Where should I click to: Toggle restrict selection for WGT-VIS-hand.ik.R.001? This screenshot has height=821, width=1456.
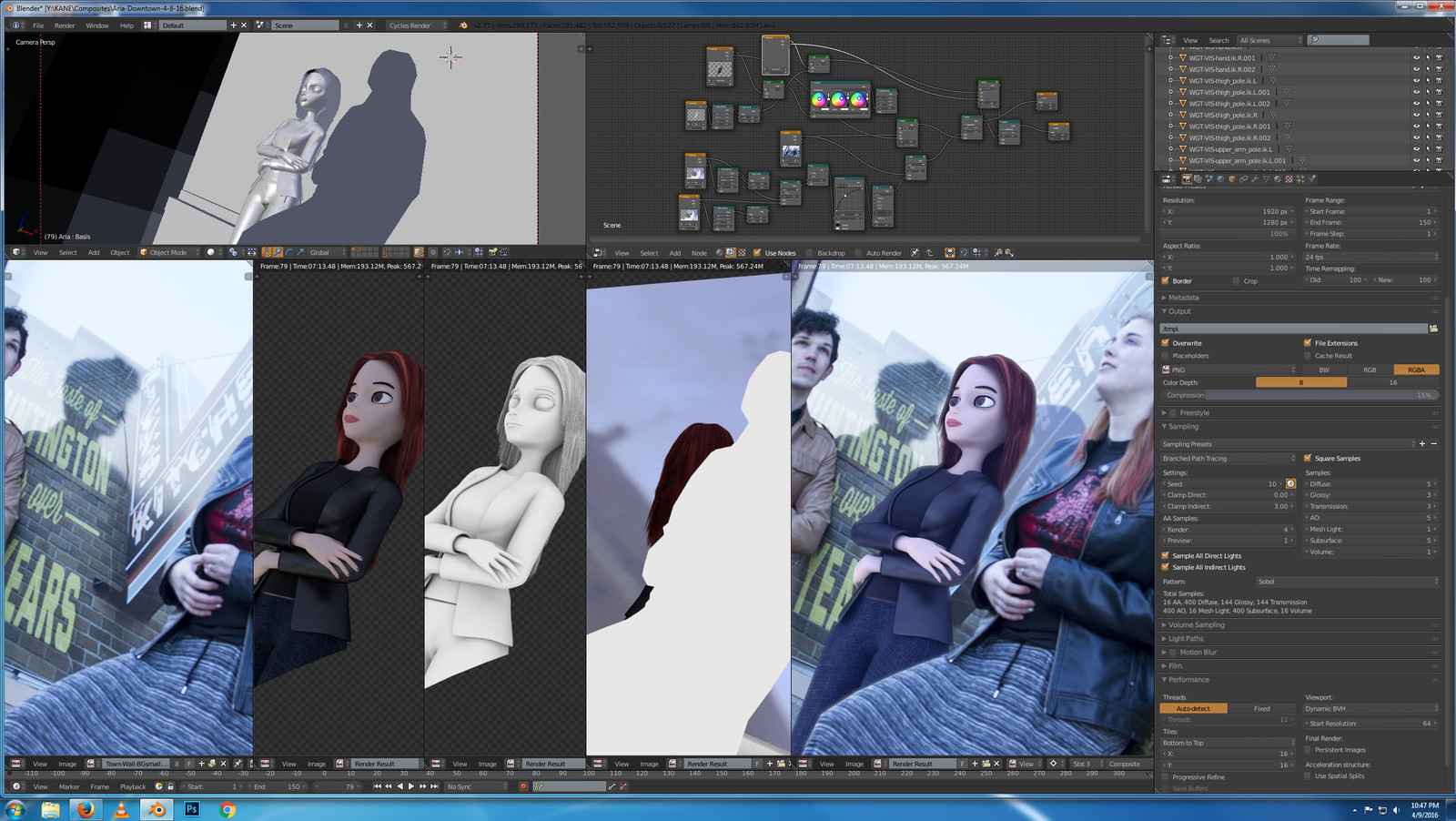pos(1427,57)
